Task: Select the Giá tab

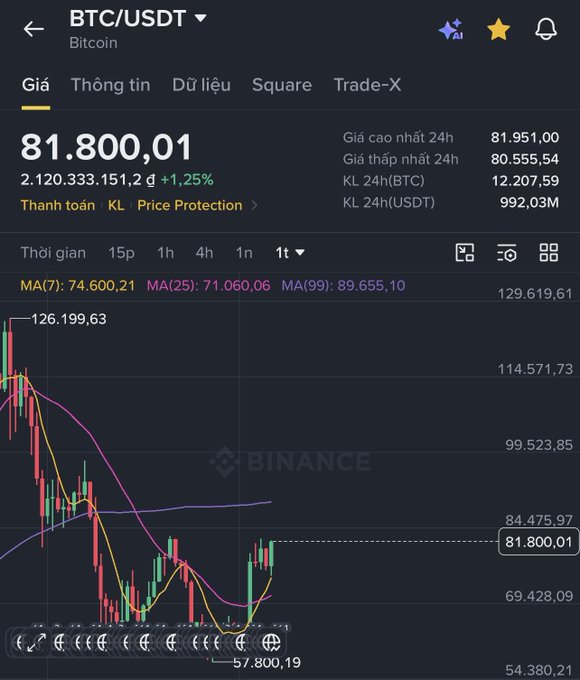Action: tap(36, 85)
